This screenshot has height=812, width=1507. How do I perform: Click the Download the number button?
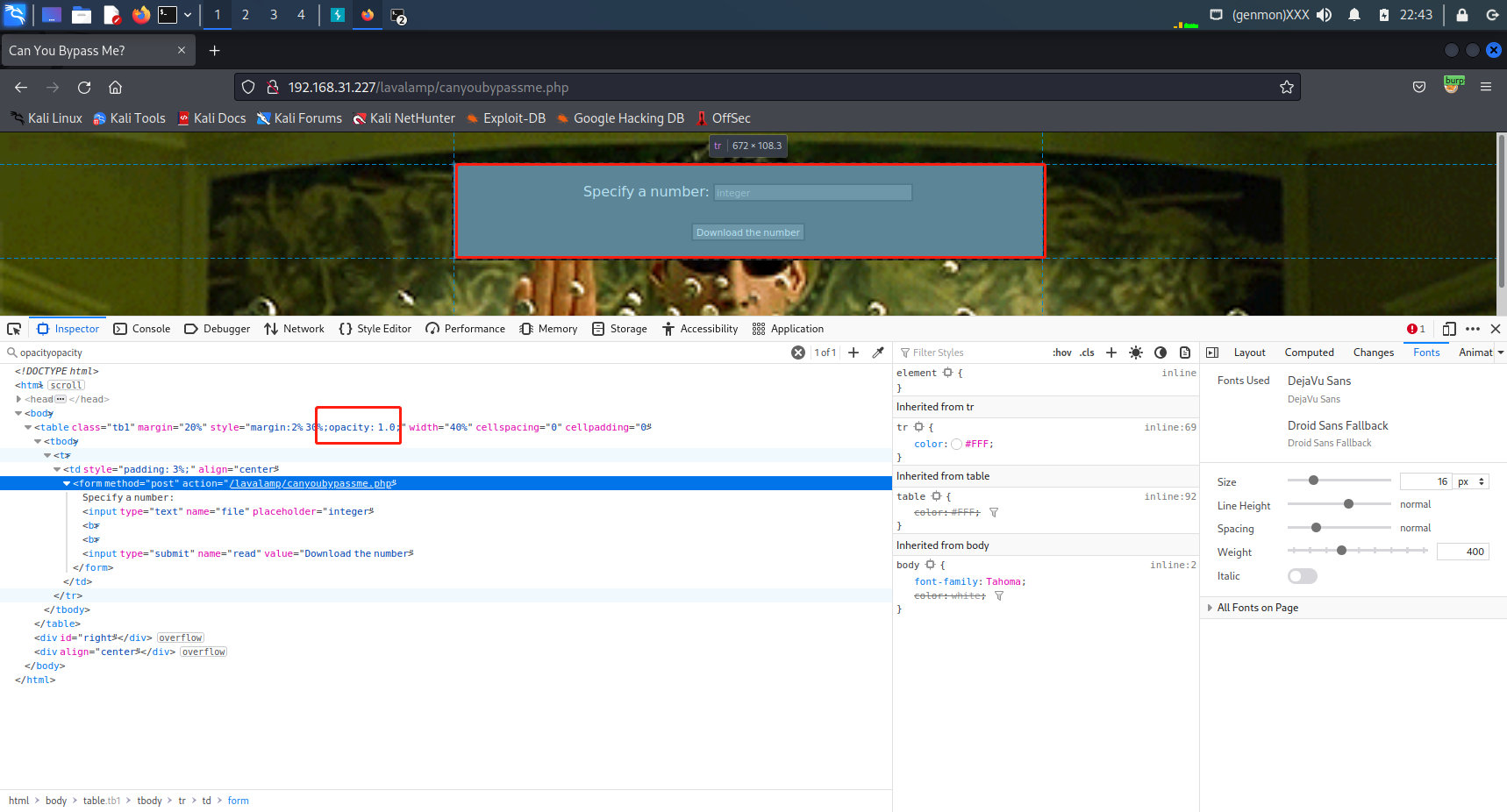click(748, 232)
